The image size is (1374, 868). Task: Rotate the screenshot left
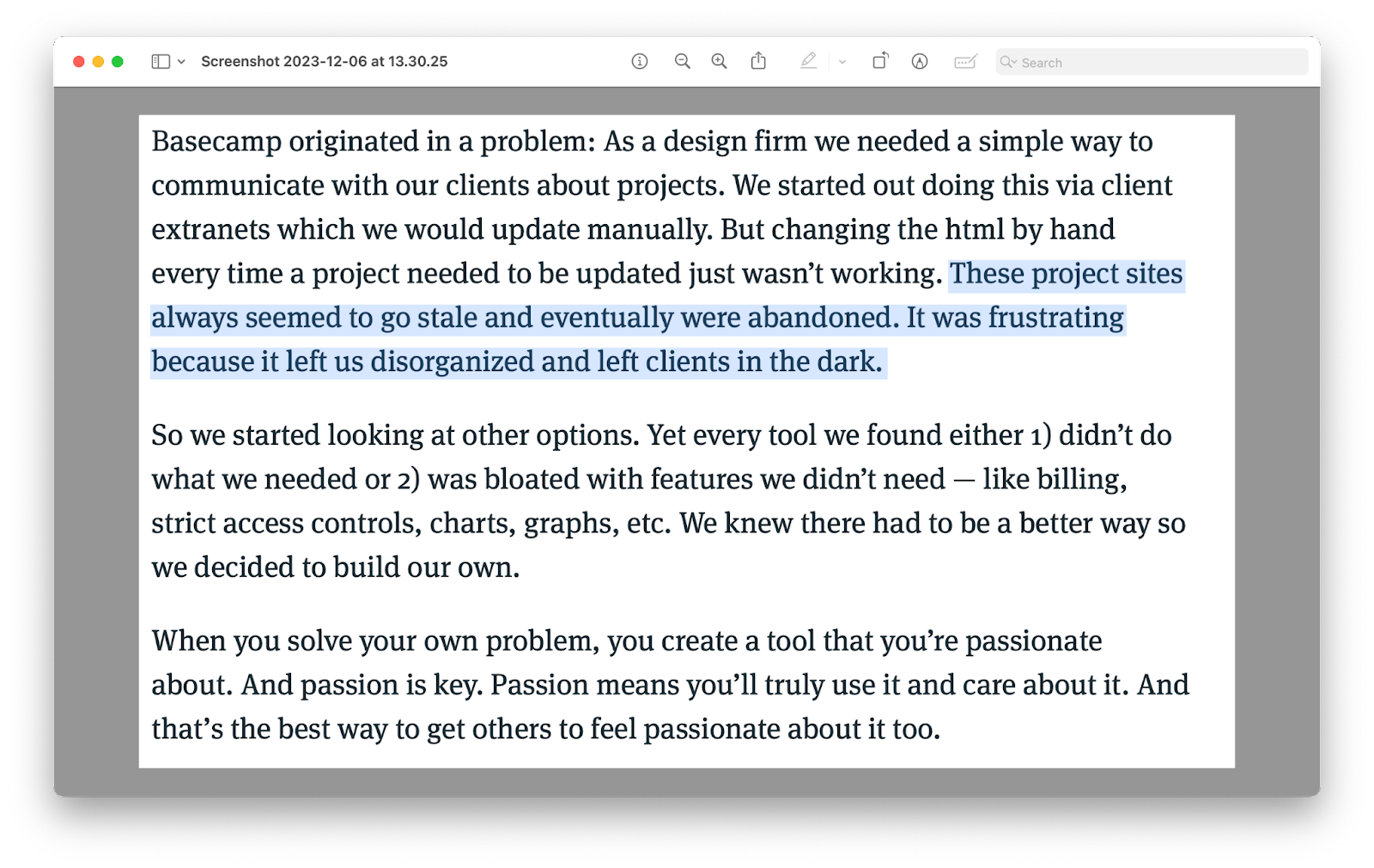[881, 61]
